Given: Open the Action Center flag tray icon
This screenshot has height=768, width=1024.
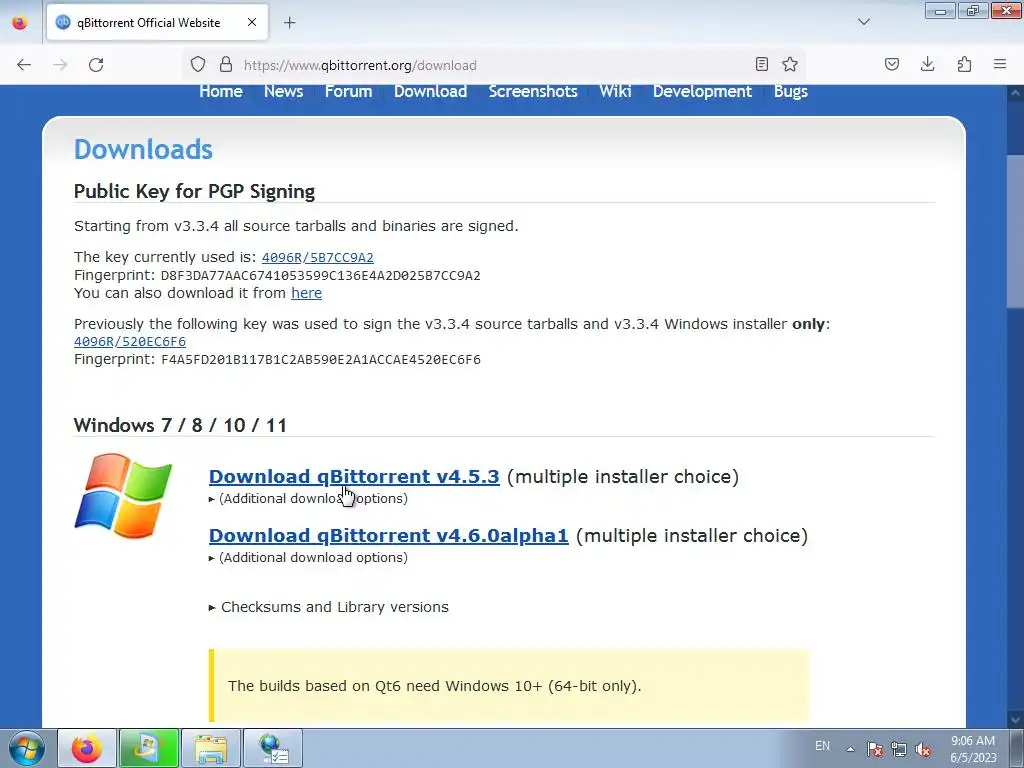Looking at the screenshot, I should (875, 749).
